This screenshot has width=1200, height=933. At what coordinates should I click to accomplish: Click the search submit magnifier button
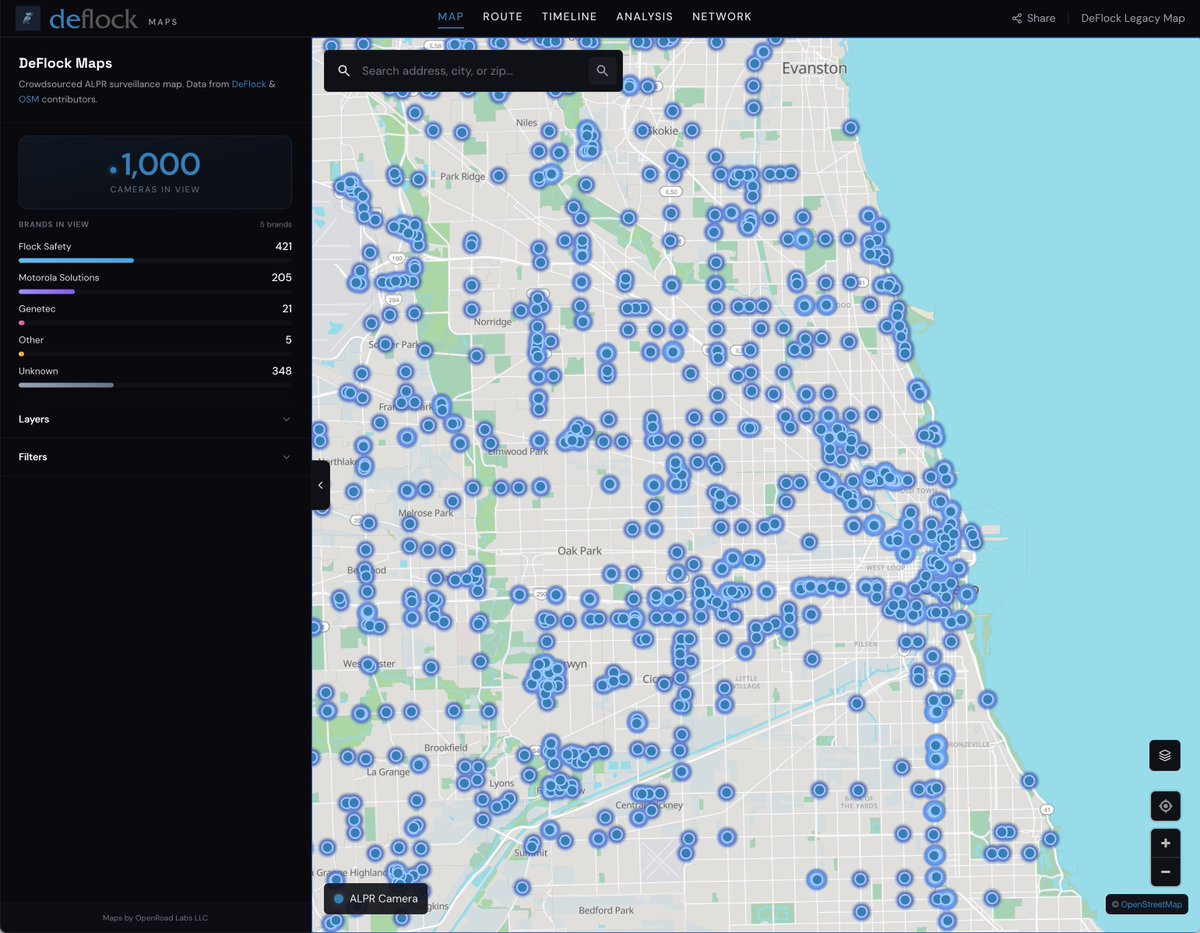tap(602, 71)
